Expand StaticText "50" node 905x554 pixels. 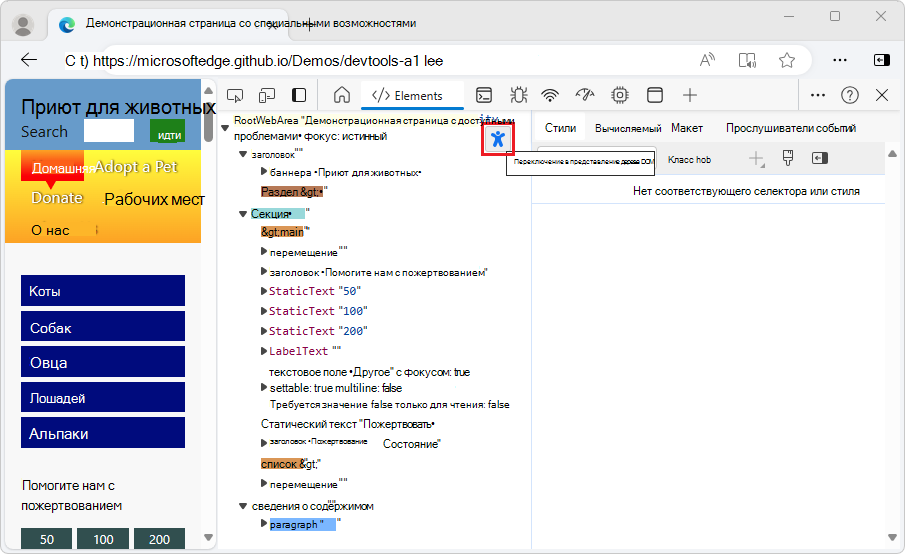(x=264, y=291)
